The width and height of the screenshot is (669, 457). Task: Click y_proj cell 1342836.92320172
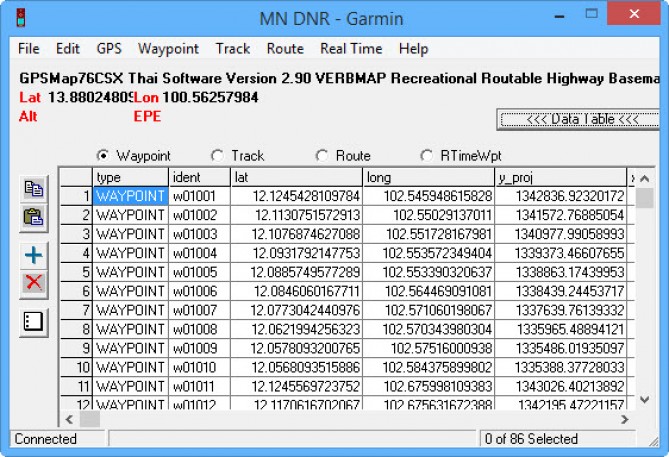pos(561,196)
